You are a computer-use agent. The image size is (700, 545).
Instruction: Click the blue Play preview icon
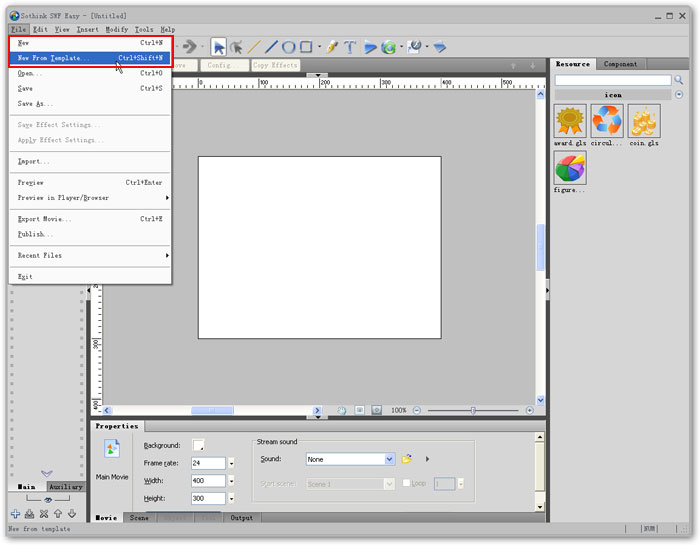[x=370, y=47]
